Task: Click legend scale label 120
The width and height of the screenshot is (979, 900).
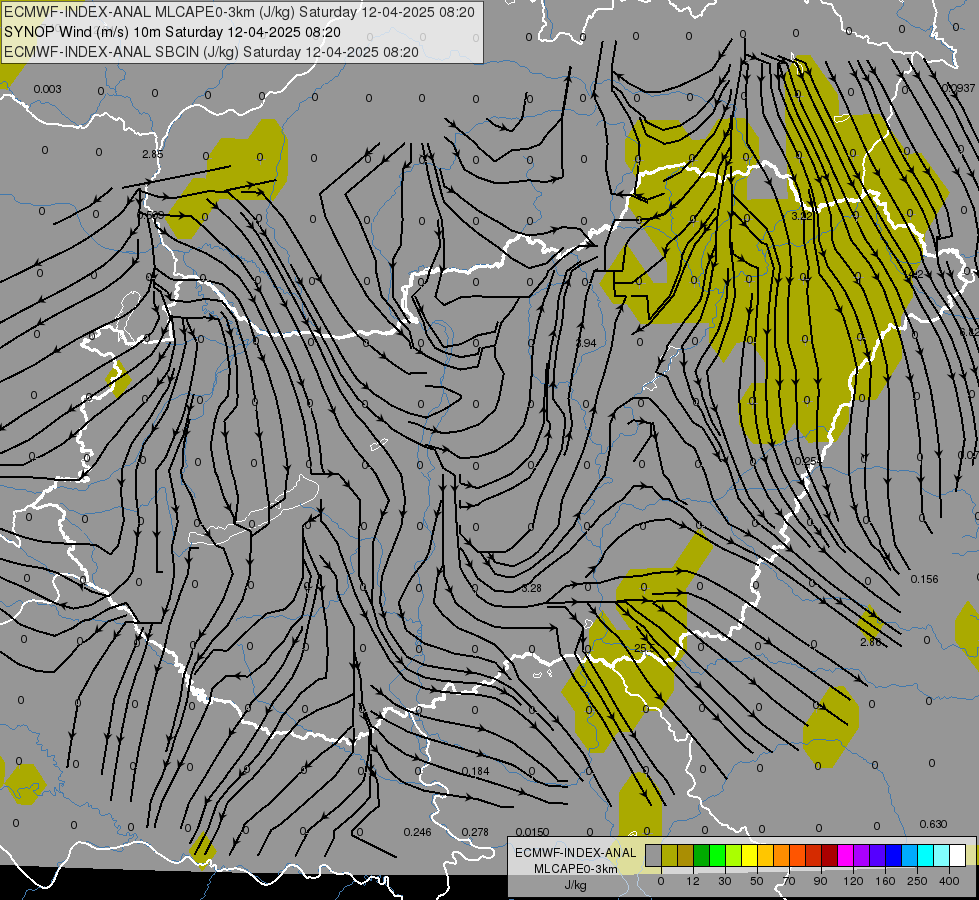Action: click(x=853, y=881)
